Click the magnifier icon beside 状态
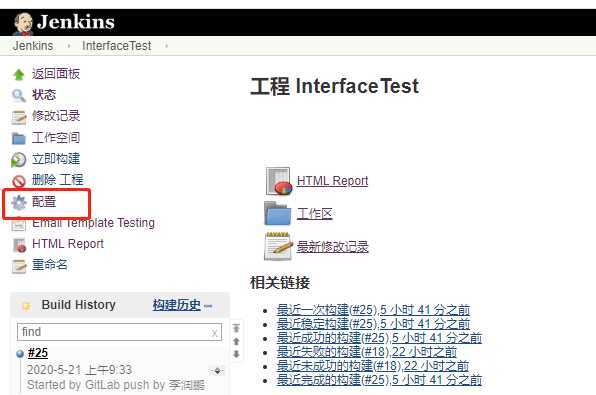The width and height of the screenshot is (596, 395). (19, 95)
